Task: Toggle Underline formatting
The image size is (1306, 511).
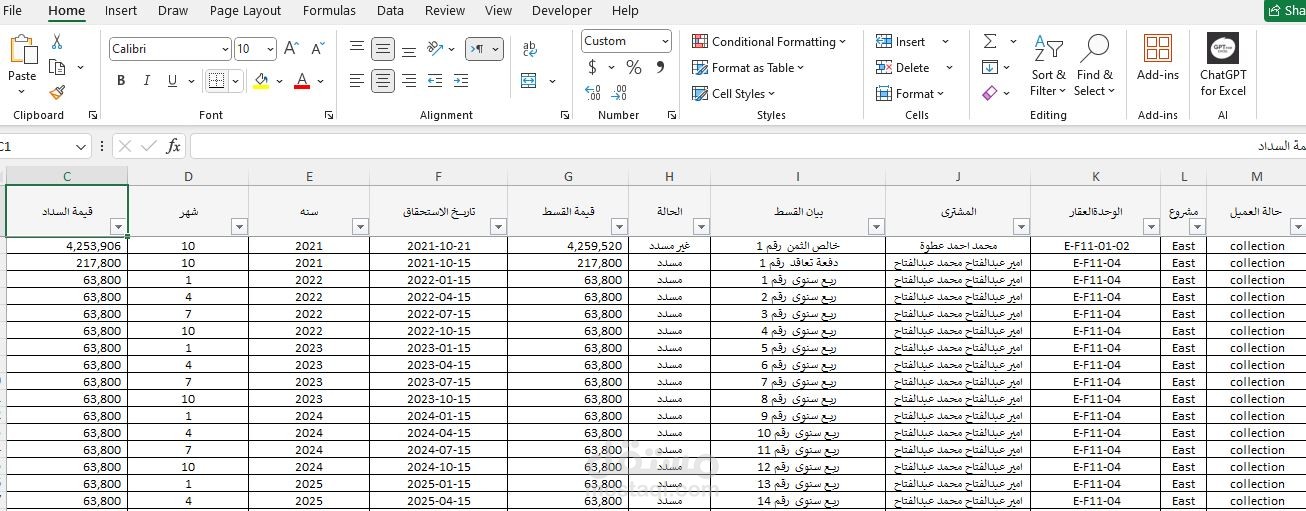Action: click(173, 81)
